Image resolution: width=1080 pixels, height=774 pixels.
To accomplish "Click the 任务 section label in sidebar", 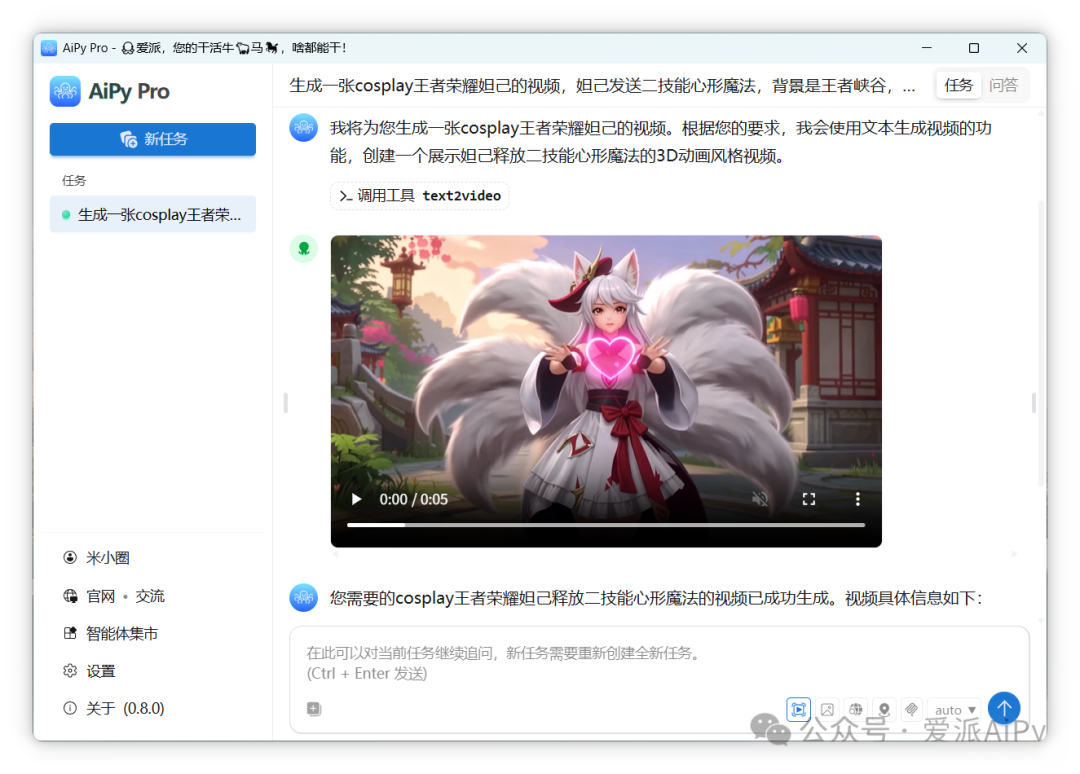I will point(74,181).
